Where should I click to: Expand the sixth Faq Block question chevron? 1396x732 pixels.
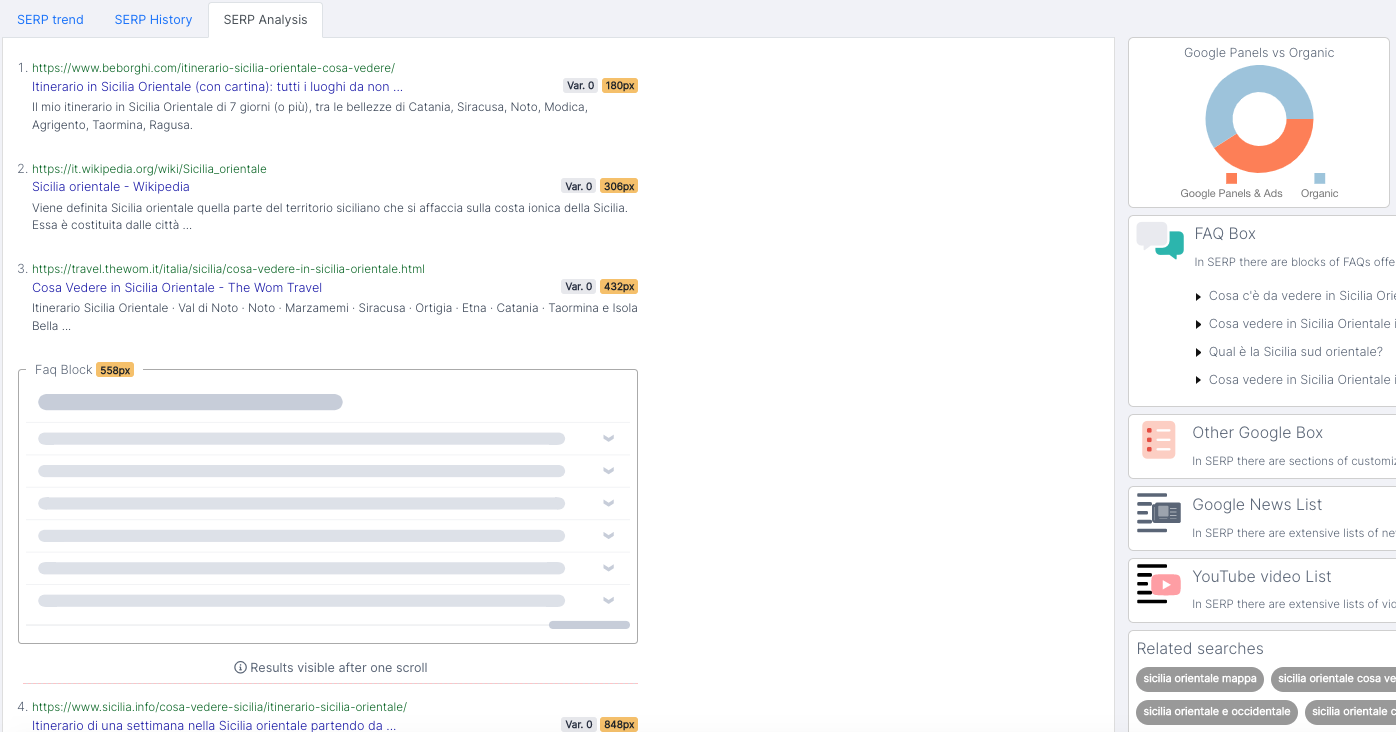pyautogui.click(x=608, y=601)
